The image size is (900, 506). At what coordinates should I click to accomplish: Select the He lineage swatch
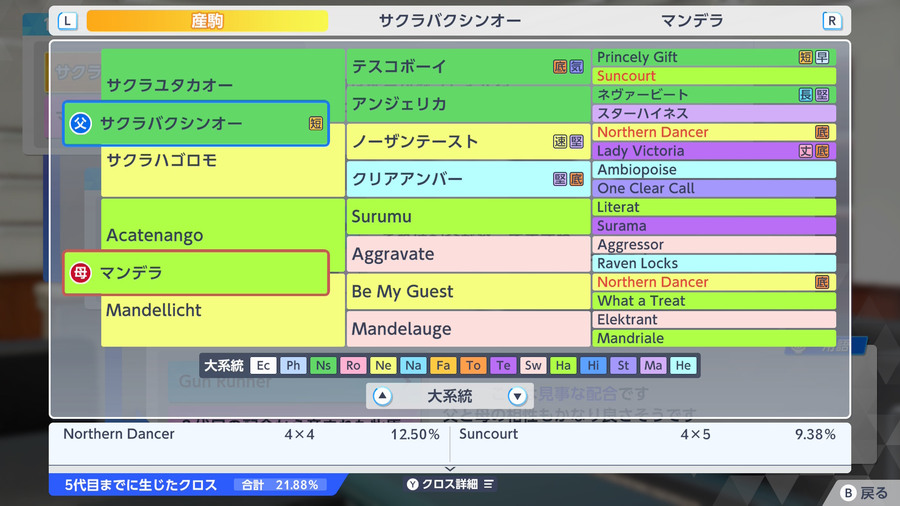[x=683, y=365]
